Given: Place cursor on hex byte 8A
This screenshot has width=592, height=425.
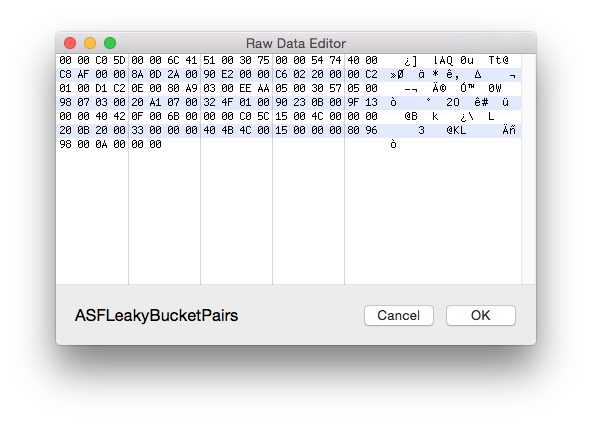Looking at the screenshot, I should click(x=137, y=74).
